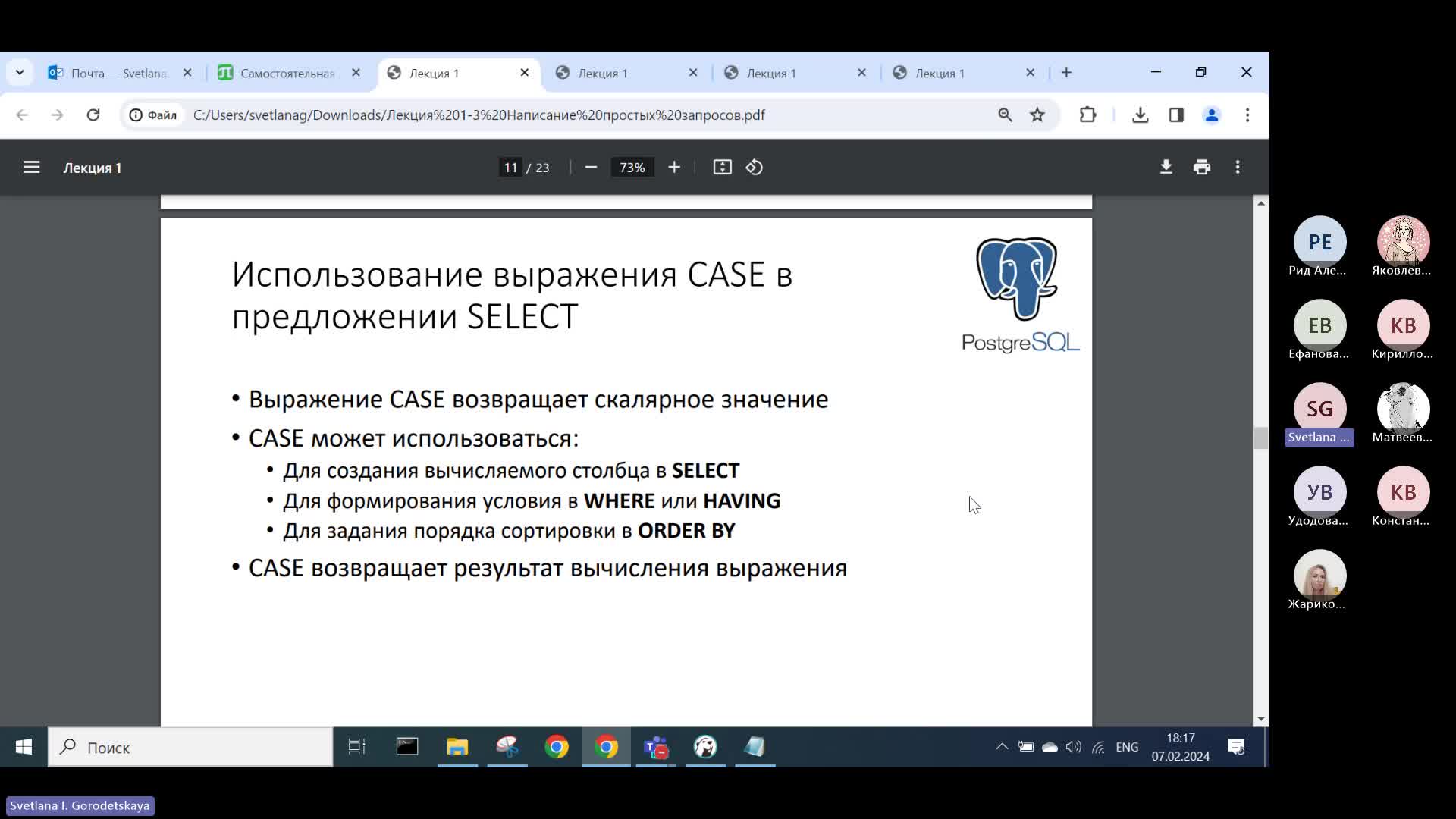Image resolution: width=1456 pixels, height=819 pixels.
Task: Show hidden system tray icons
Action: tap(1002, 747)
